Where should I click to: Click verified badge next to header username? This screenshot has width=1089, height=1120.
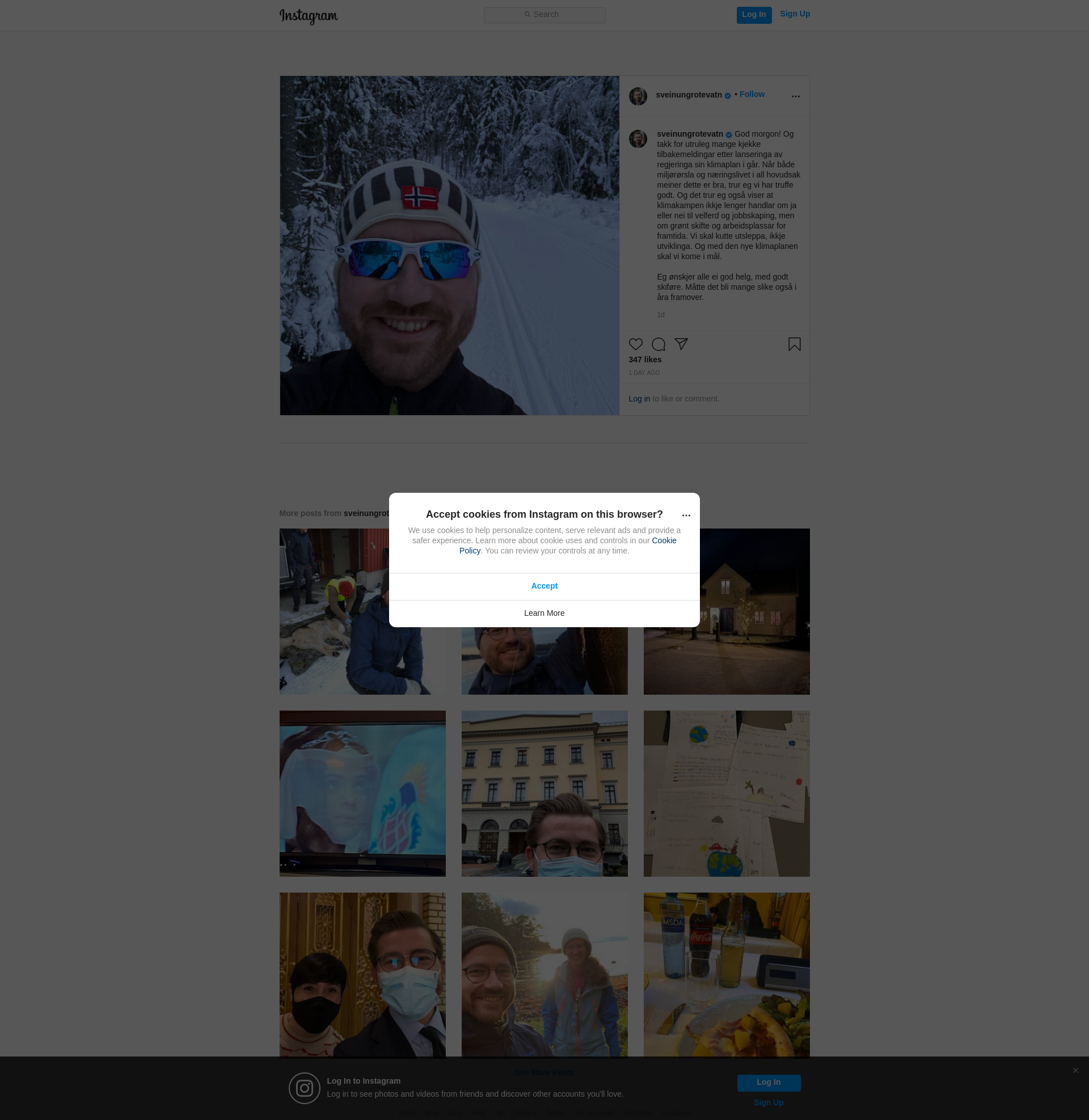click(x=728, y=96)
